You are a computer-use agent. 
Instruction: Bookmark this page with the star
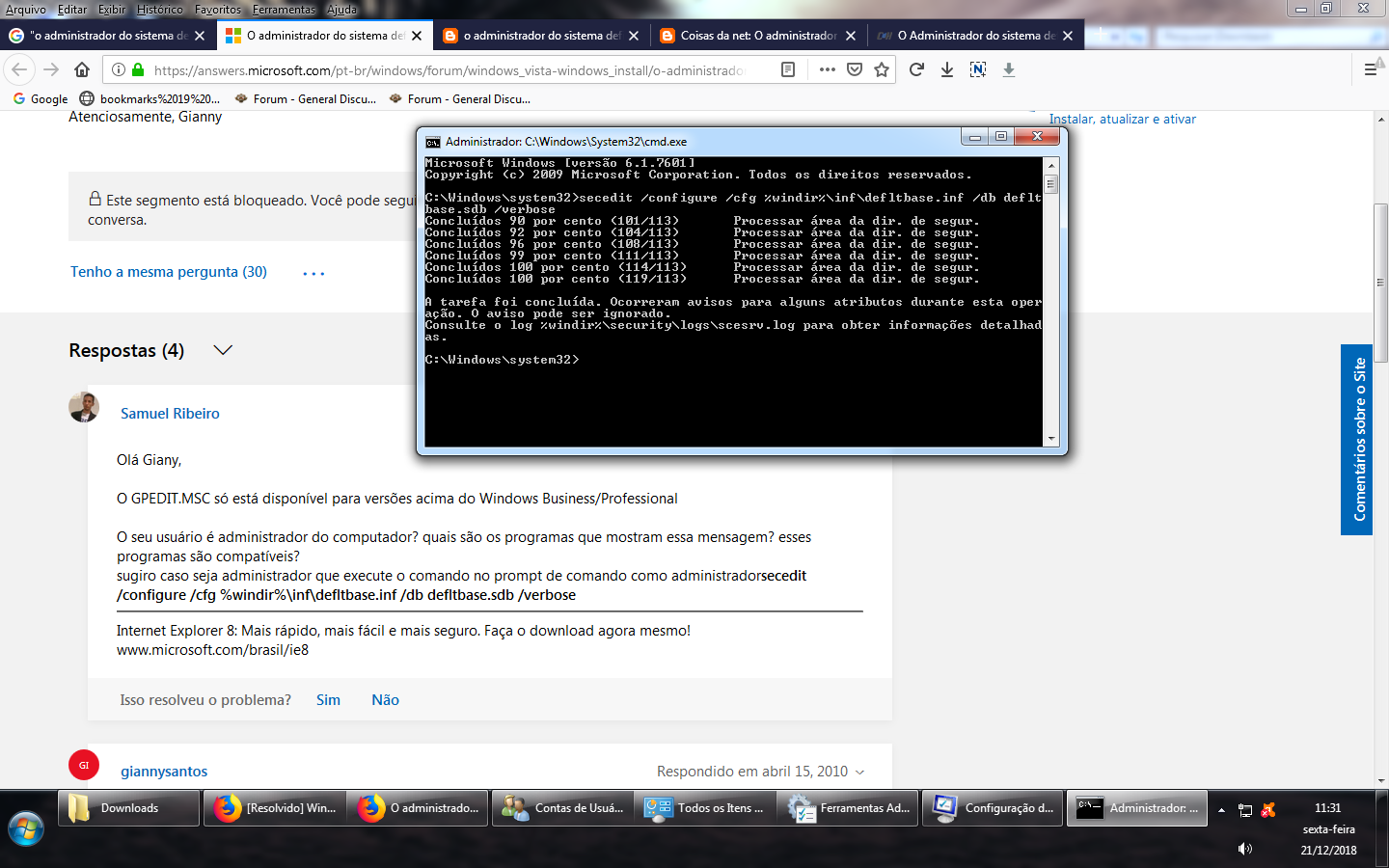[x=882, y=69]
